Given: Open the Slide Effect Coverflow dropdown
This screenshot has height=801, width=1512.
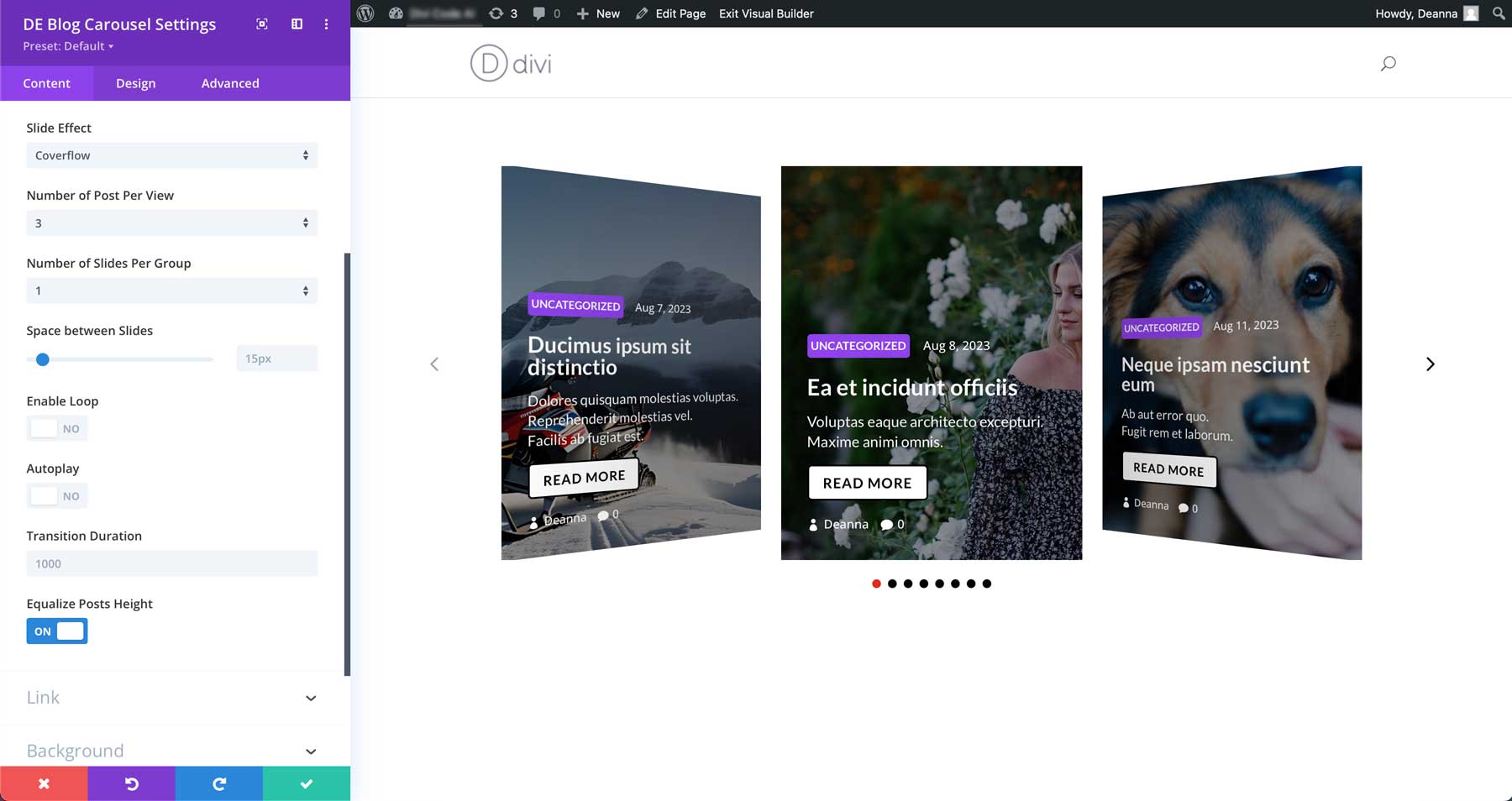Looking at the screenshot, I should tap(171, 155).
